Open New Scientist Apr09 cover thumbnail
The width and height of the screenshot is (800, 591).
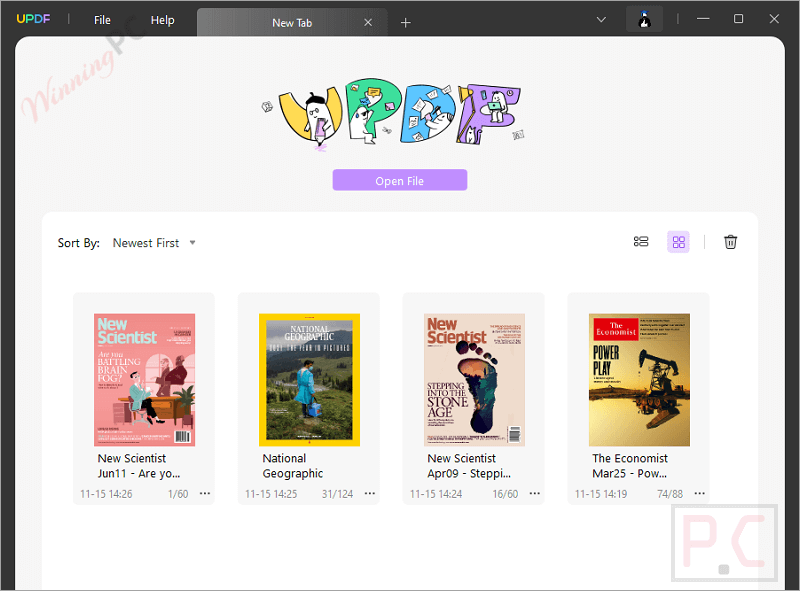click(x=474, y=380)
